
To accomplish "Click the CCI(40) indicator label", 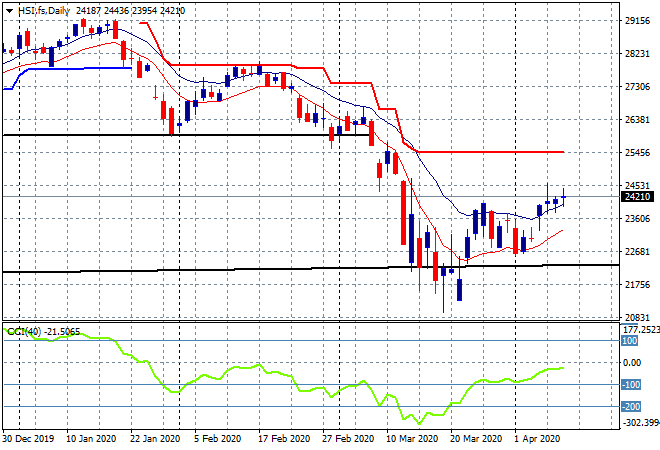I will point(24,332).
